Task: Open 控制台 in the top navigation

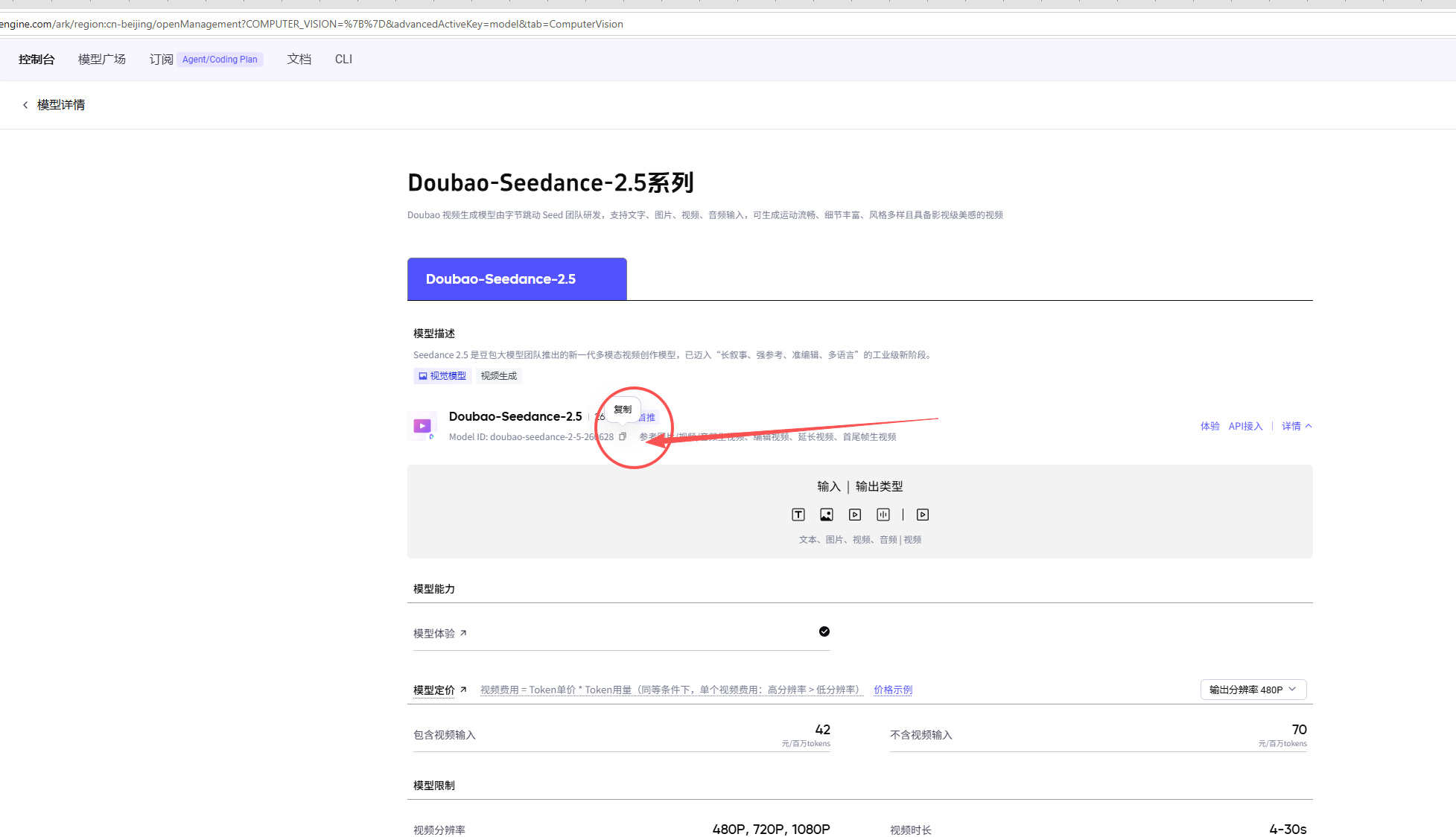Action: coord(36,60)
